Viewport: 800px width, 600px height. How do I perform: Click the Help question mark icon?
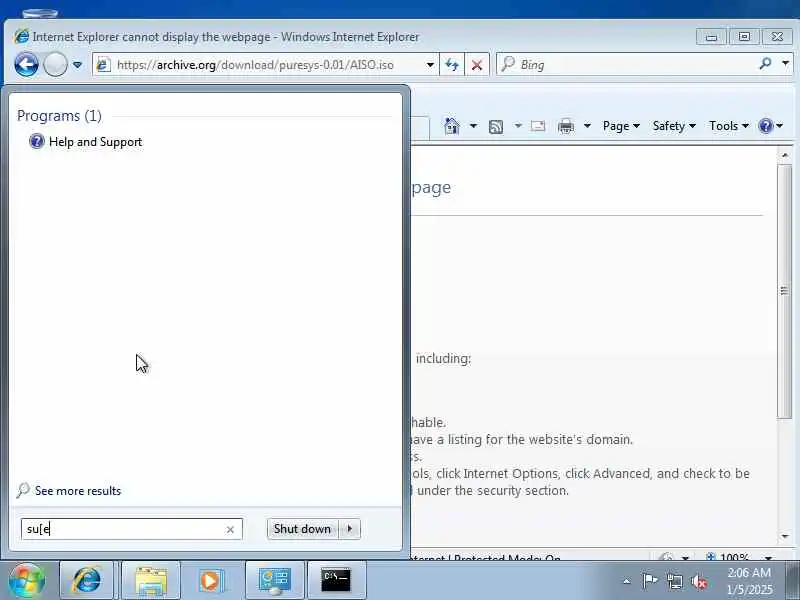[766, 126]
